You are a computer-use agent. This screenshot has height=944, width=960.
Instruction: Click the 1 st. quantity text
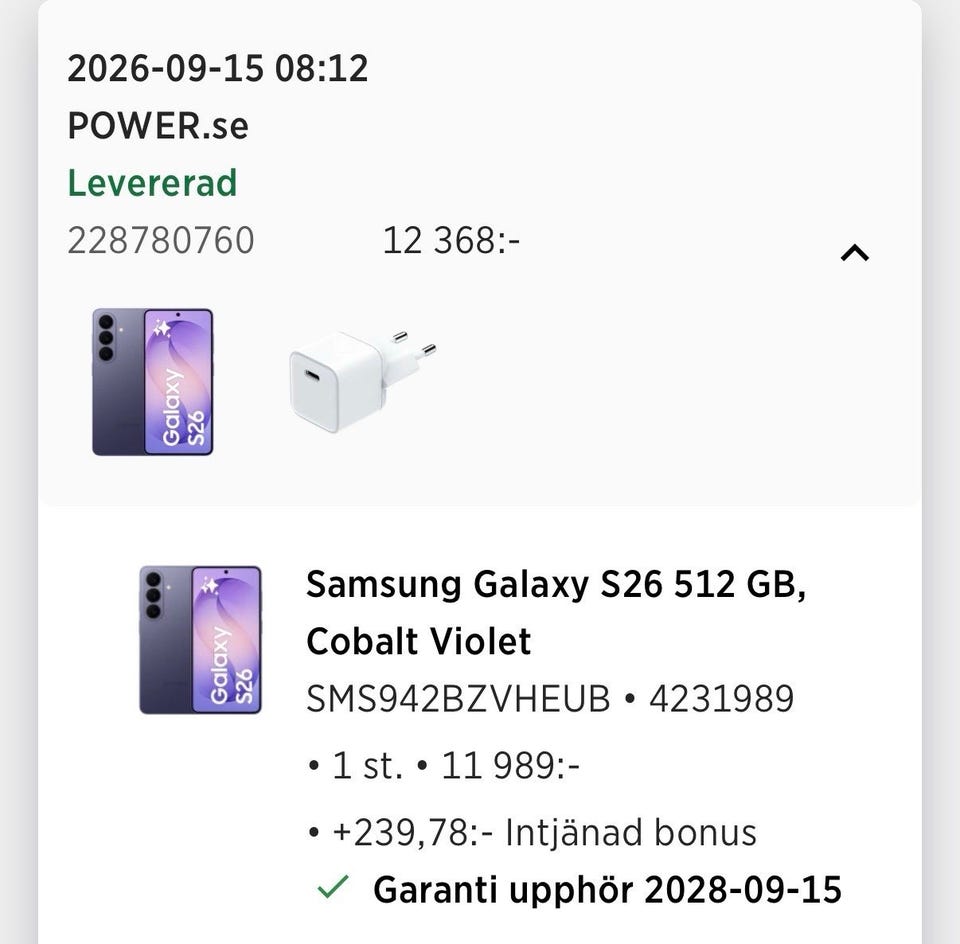[367, 765]
